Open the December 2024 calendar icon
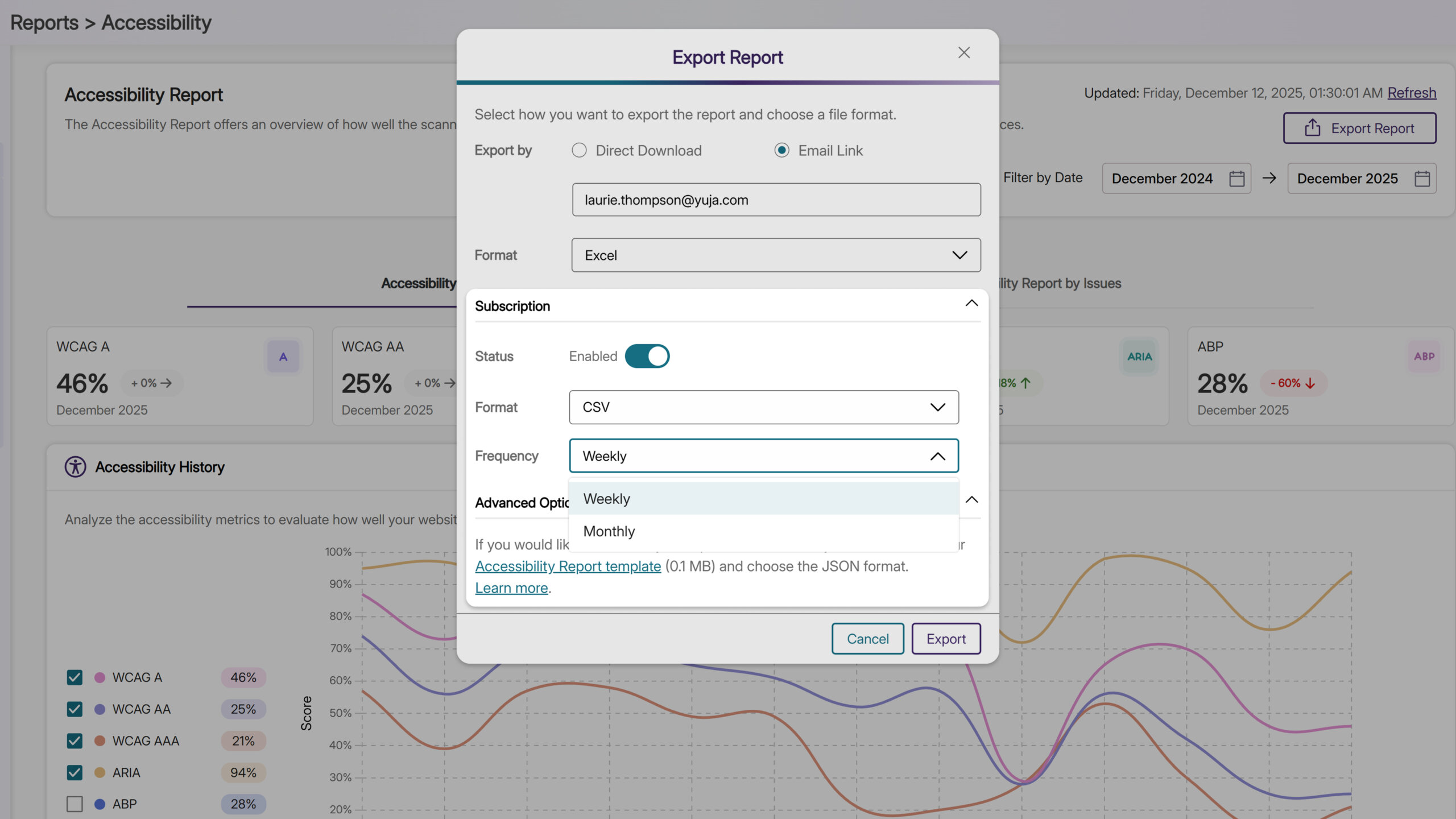 [x=1236, y=179]
